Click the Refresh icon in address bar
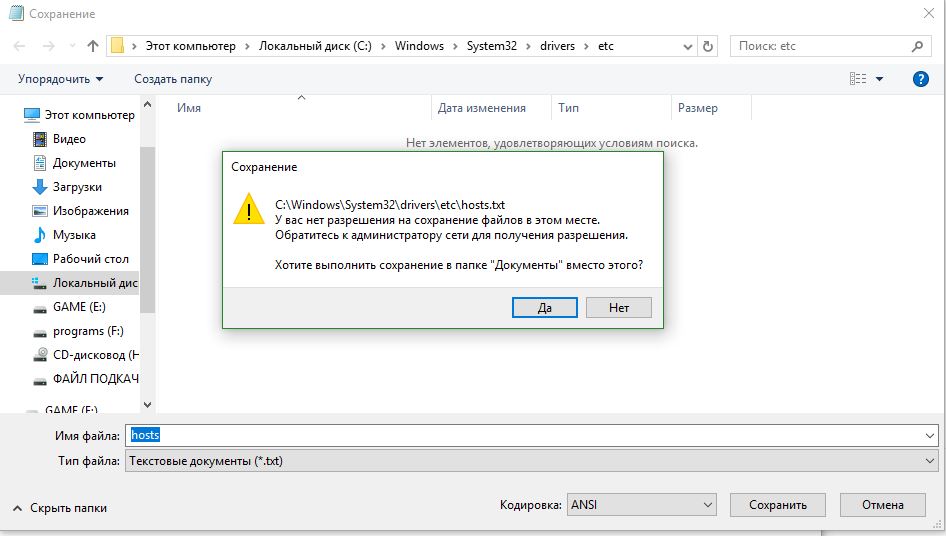 coord(708,46)
